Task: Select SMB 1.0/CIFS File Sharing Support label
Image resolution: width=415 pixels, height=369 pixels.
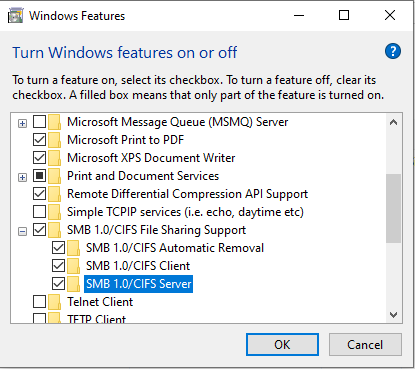Action: coord(156,230)
